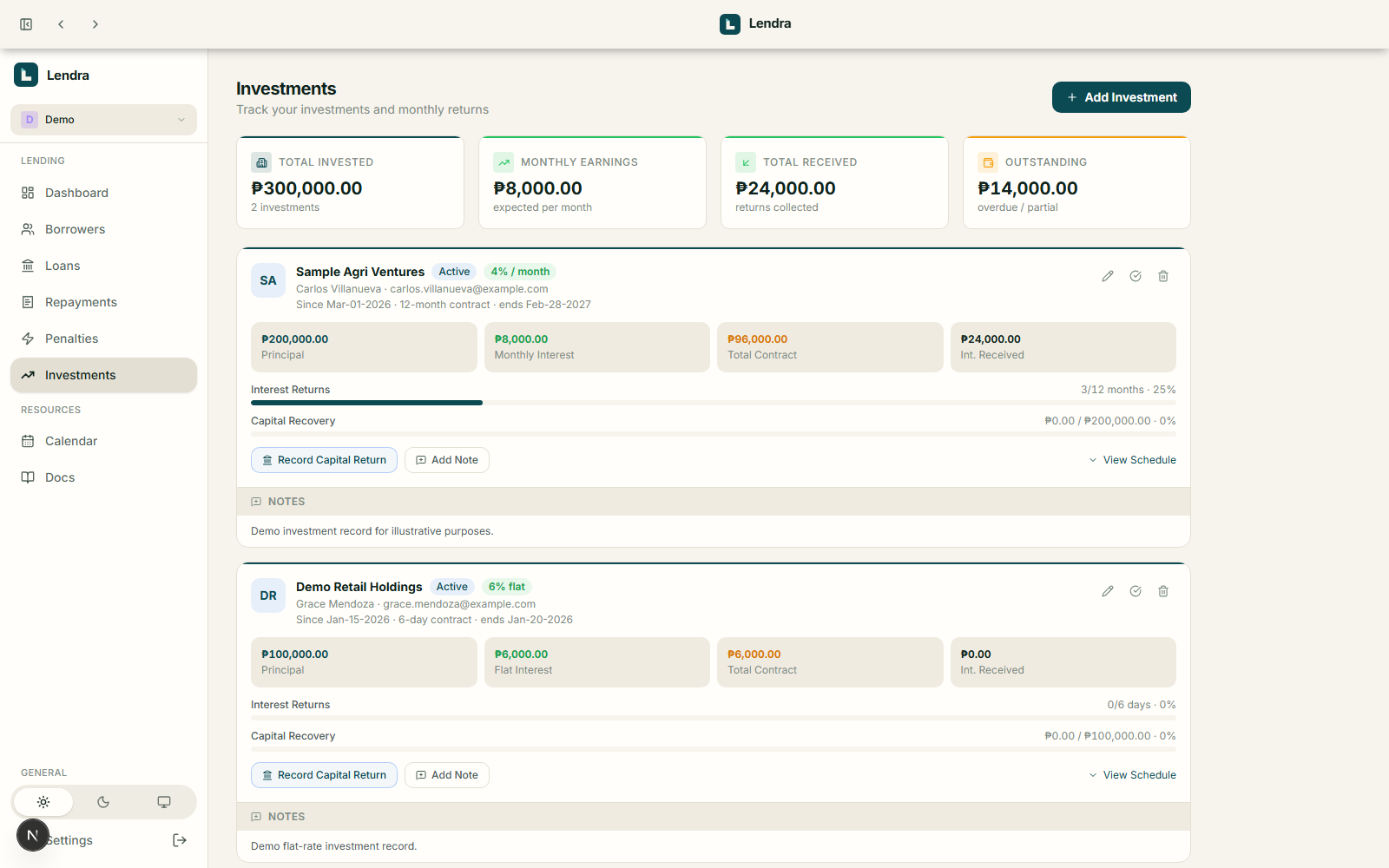Toggle the sidebar panel icon

(x=26, y=24)
